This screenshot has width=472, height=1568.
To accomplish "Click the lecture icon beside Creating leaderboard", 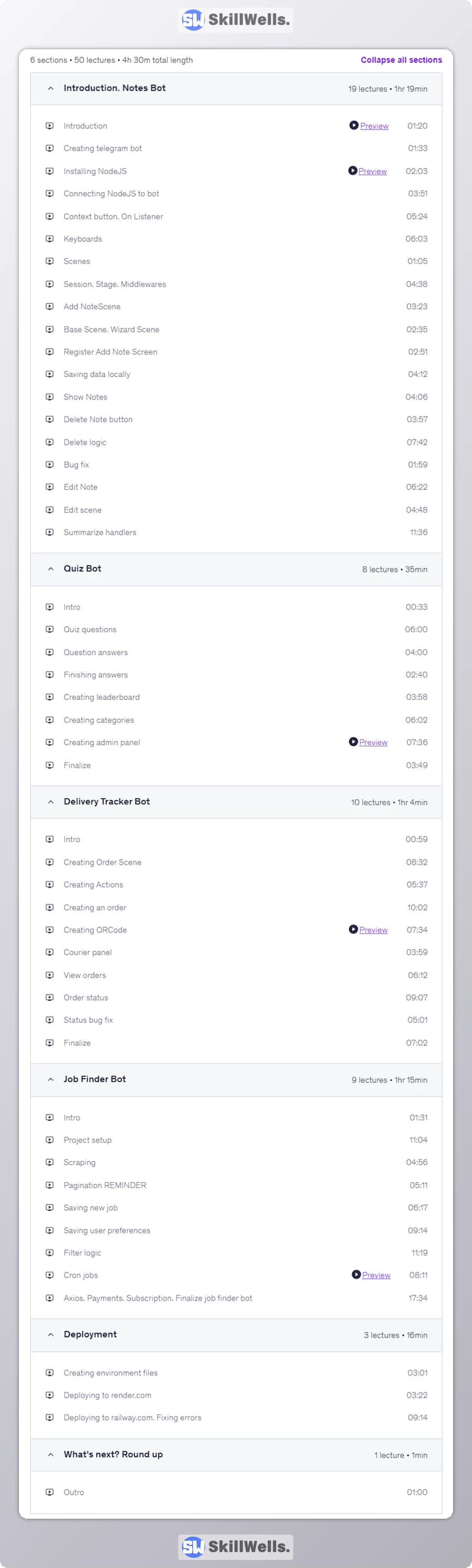I will [50, 696].
